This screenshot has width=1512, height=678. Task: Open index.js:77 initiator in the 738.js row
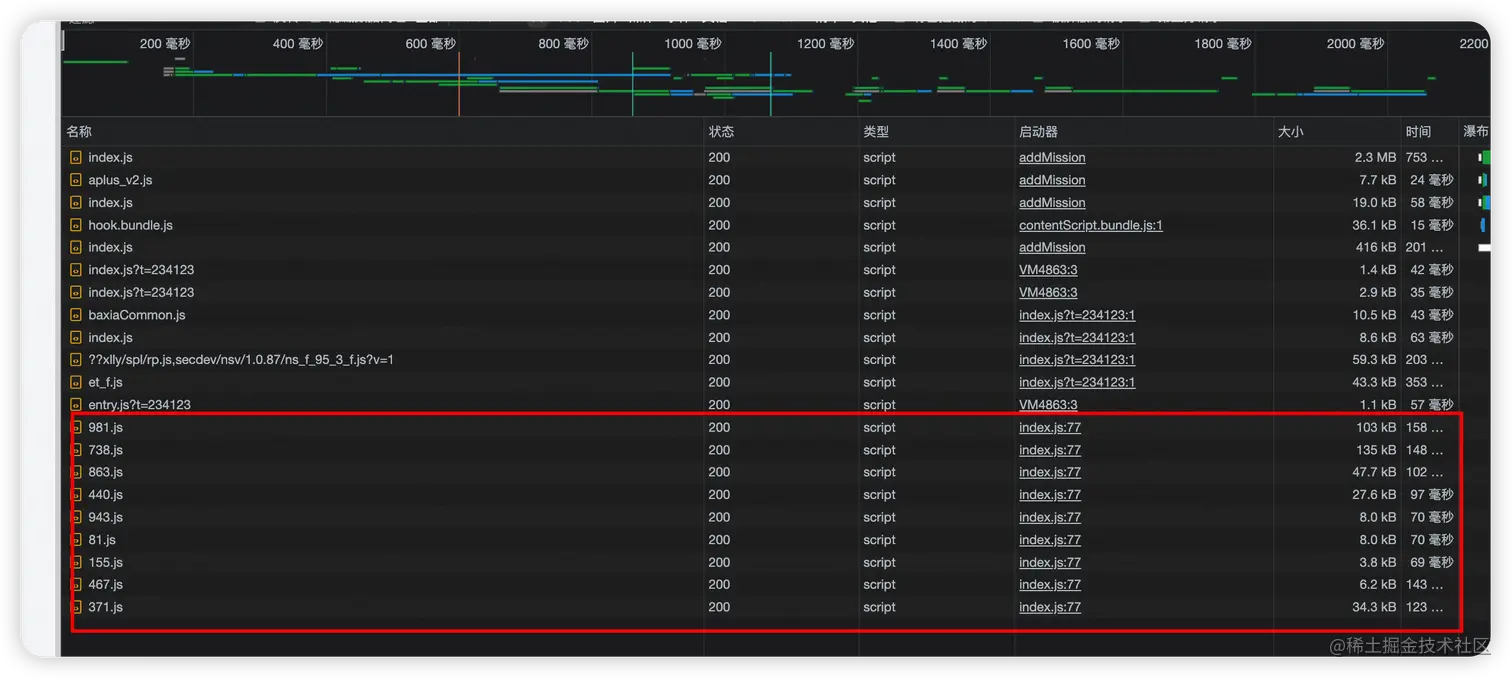tap(1050, 450)
